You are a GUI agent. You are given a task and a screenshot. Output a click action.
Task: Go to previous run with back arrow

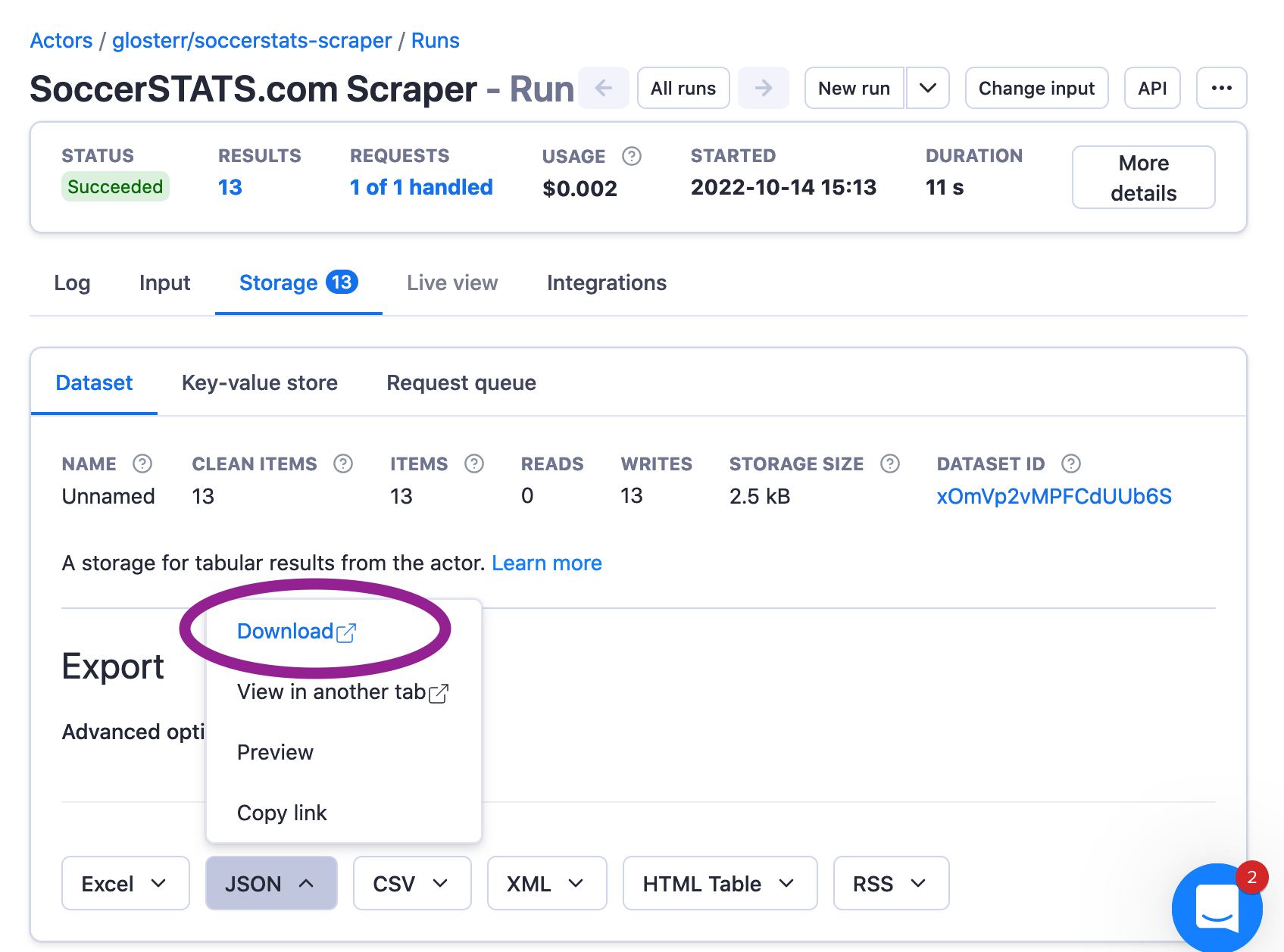pos(604,88)
